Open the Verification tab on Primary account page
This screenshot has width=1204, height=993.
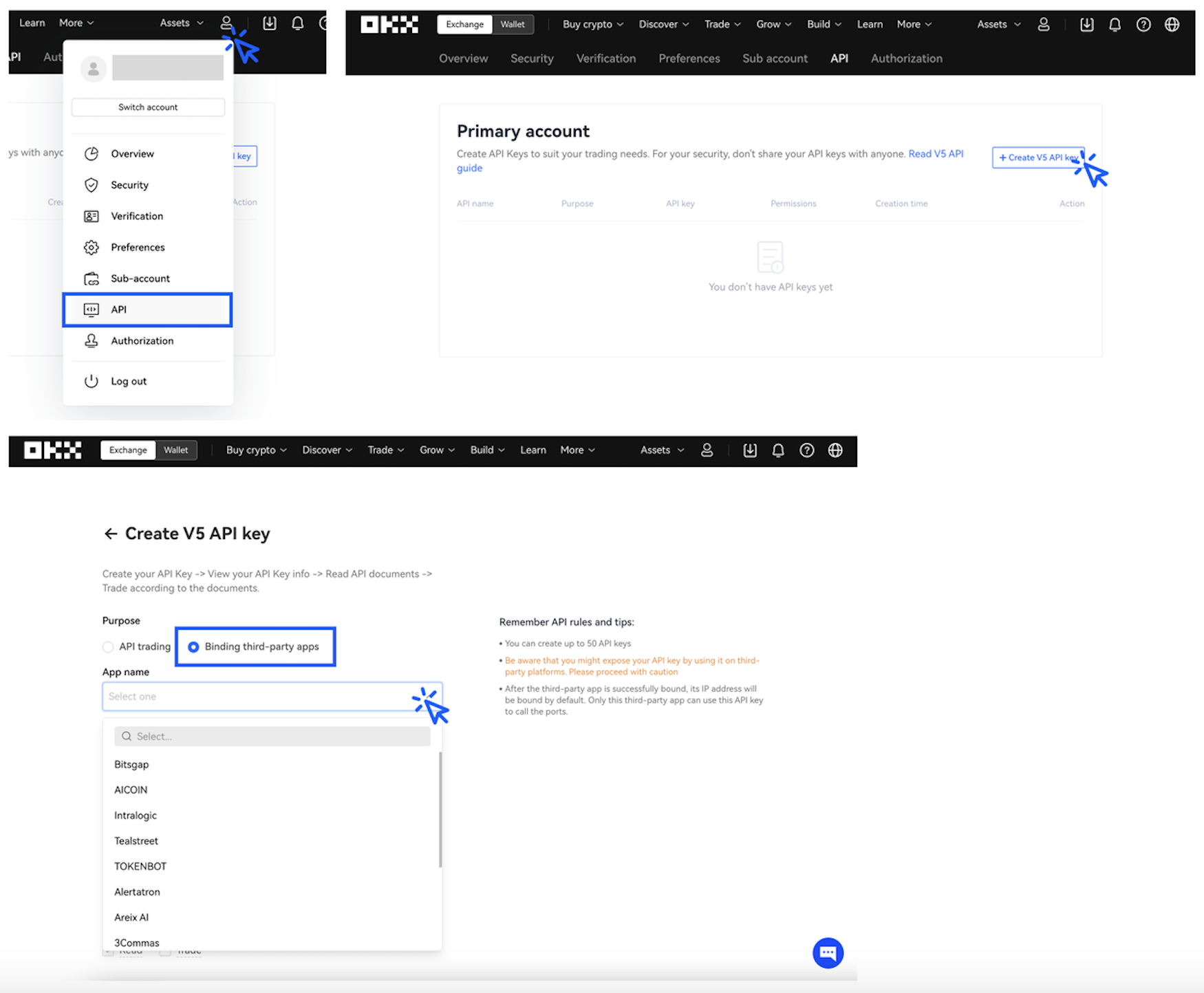pos(606,59)
